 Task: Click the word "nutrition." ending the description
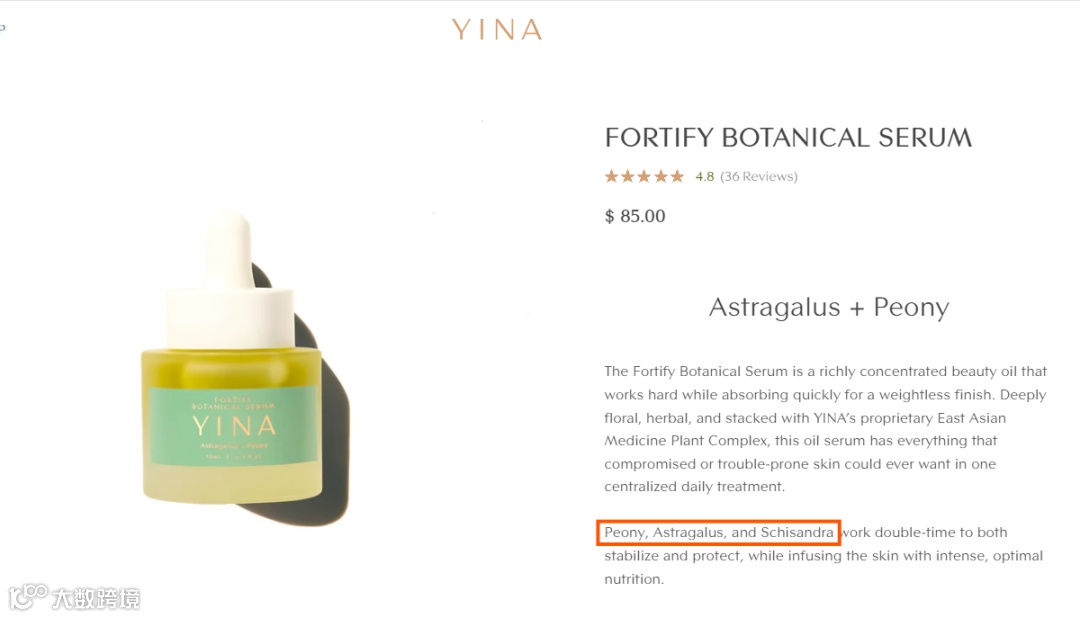pyautogui.click(x=634, y=579)
